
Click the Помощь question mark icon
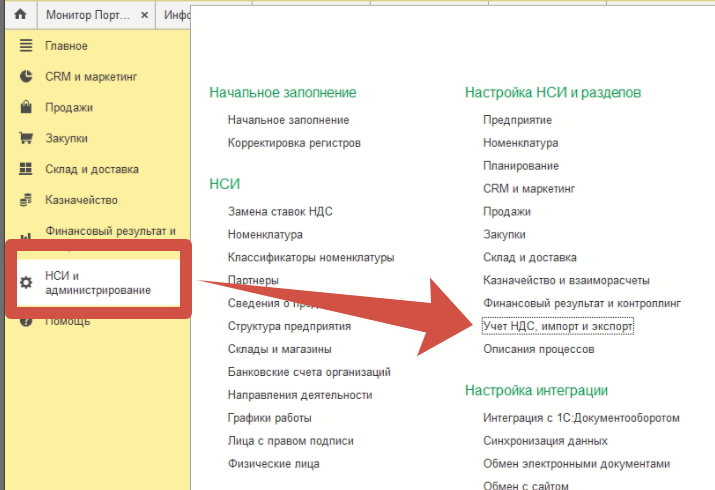coord(26,321)
